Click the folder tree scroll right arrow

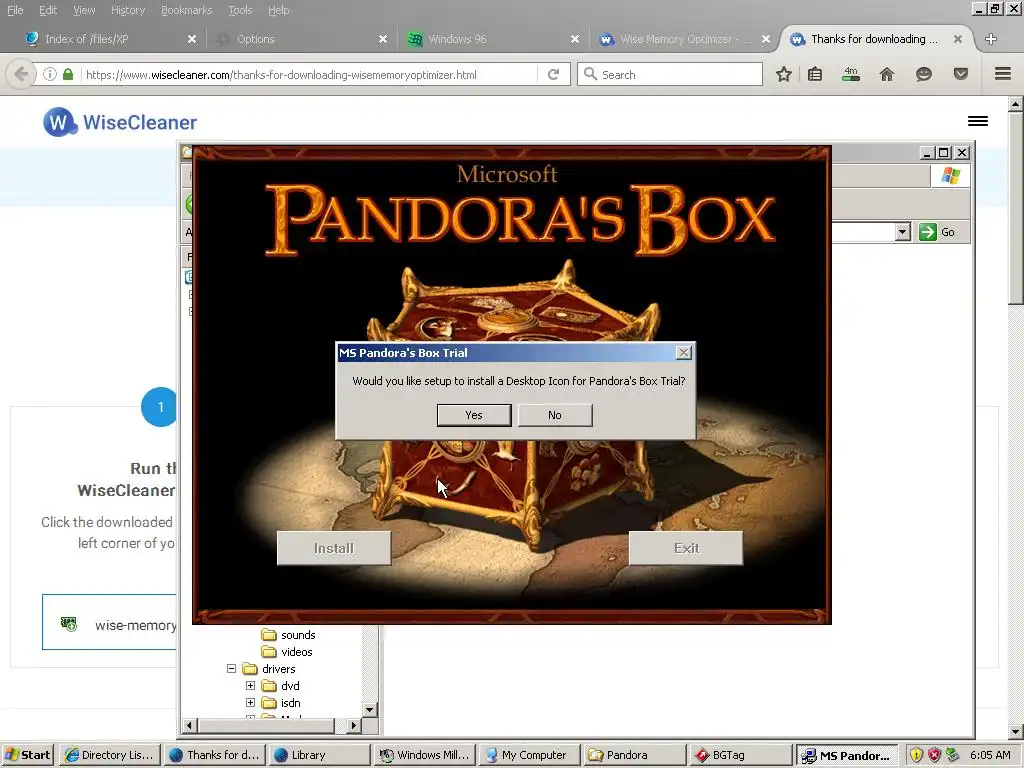point(353,725)
